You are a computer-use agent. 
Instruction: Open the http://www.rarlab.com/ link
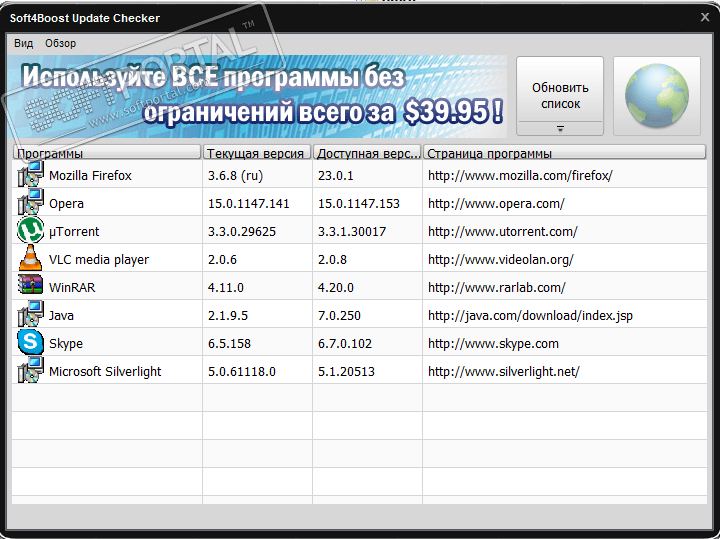click(496, 287)
